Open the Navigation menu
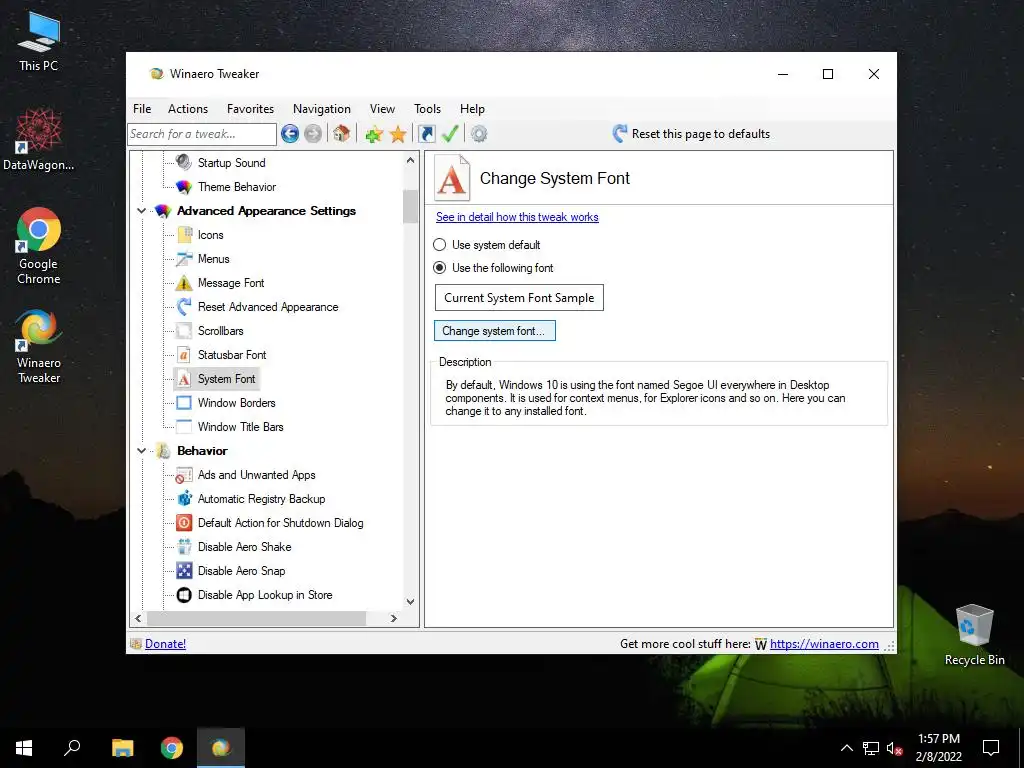 pos(321,109)
